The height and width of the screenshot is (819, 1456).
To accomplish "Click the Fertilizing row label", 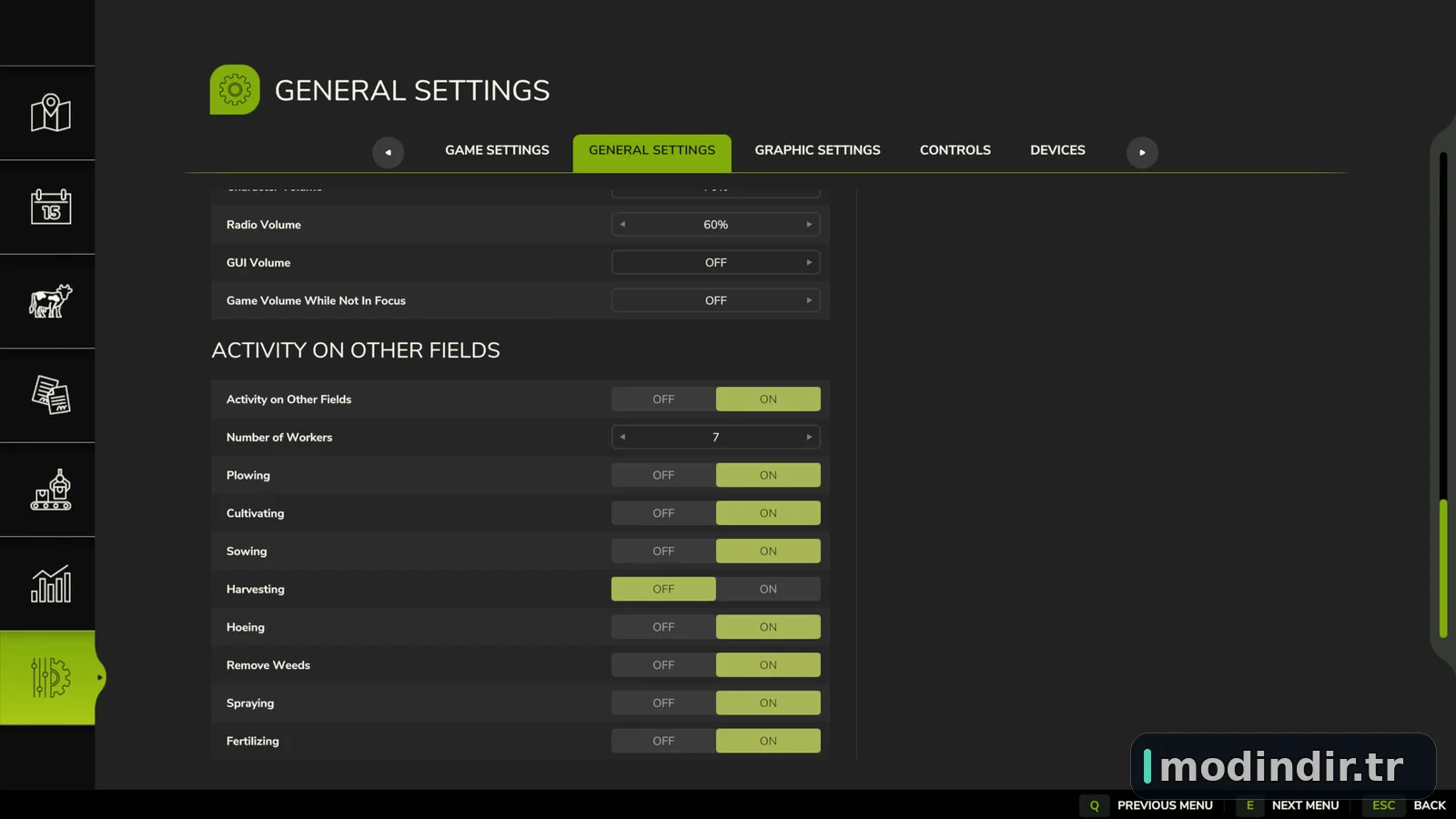I will 253,741.
